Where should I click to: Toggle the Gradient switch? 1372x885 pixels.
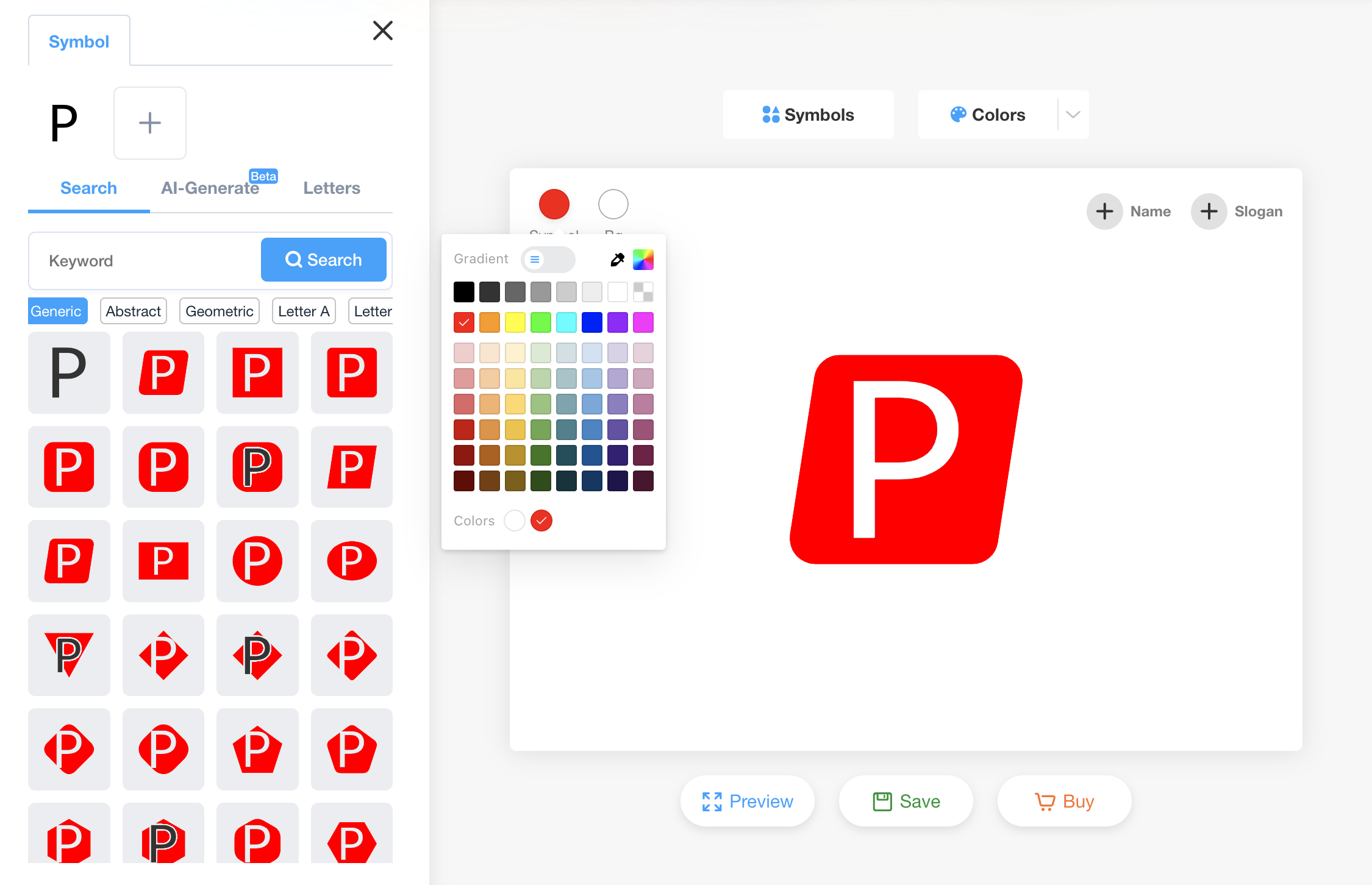point(547,260)
